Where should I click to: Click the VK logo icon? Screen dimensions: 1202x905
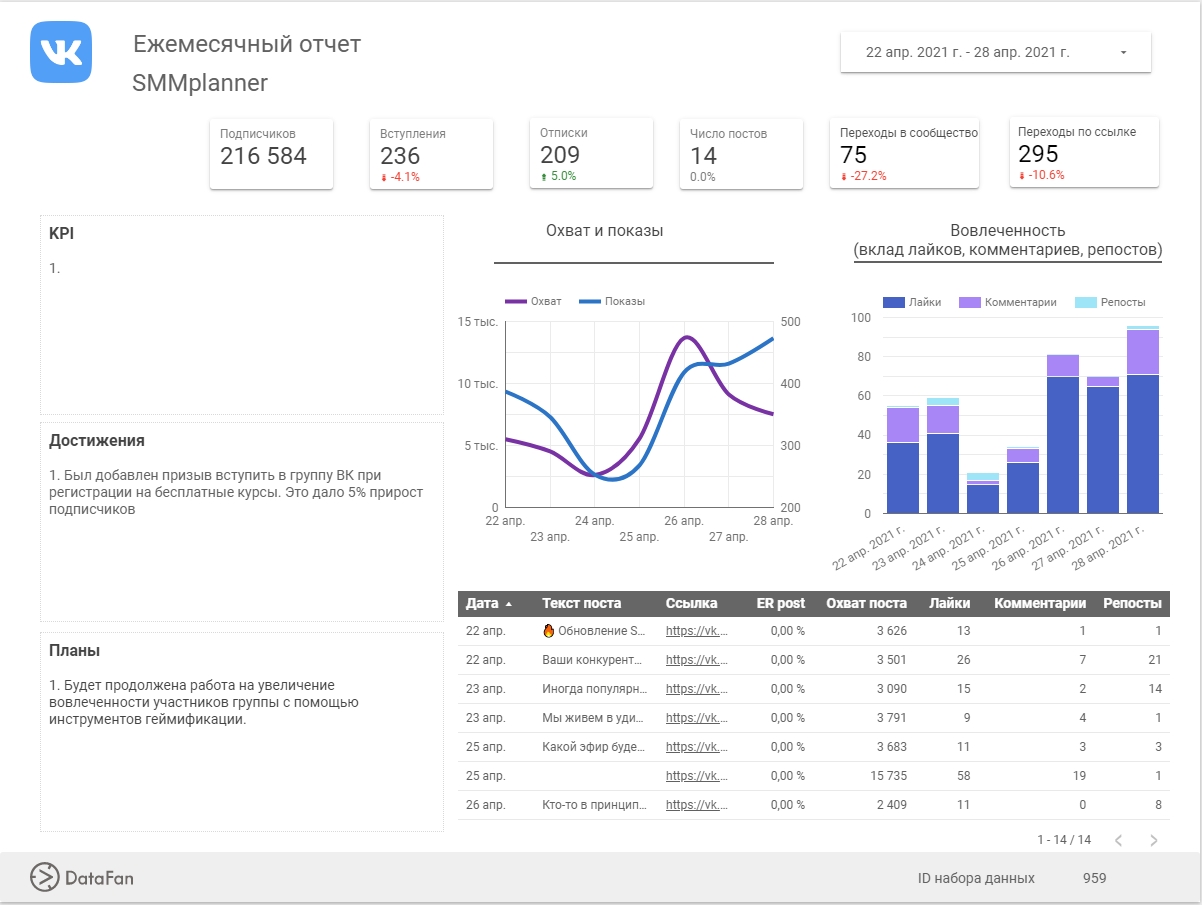tap(61, 52)
